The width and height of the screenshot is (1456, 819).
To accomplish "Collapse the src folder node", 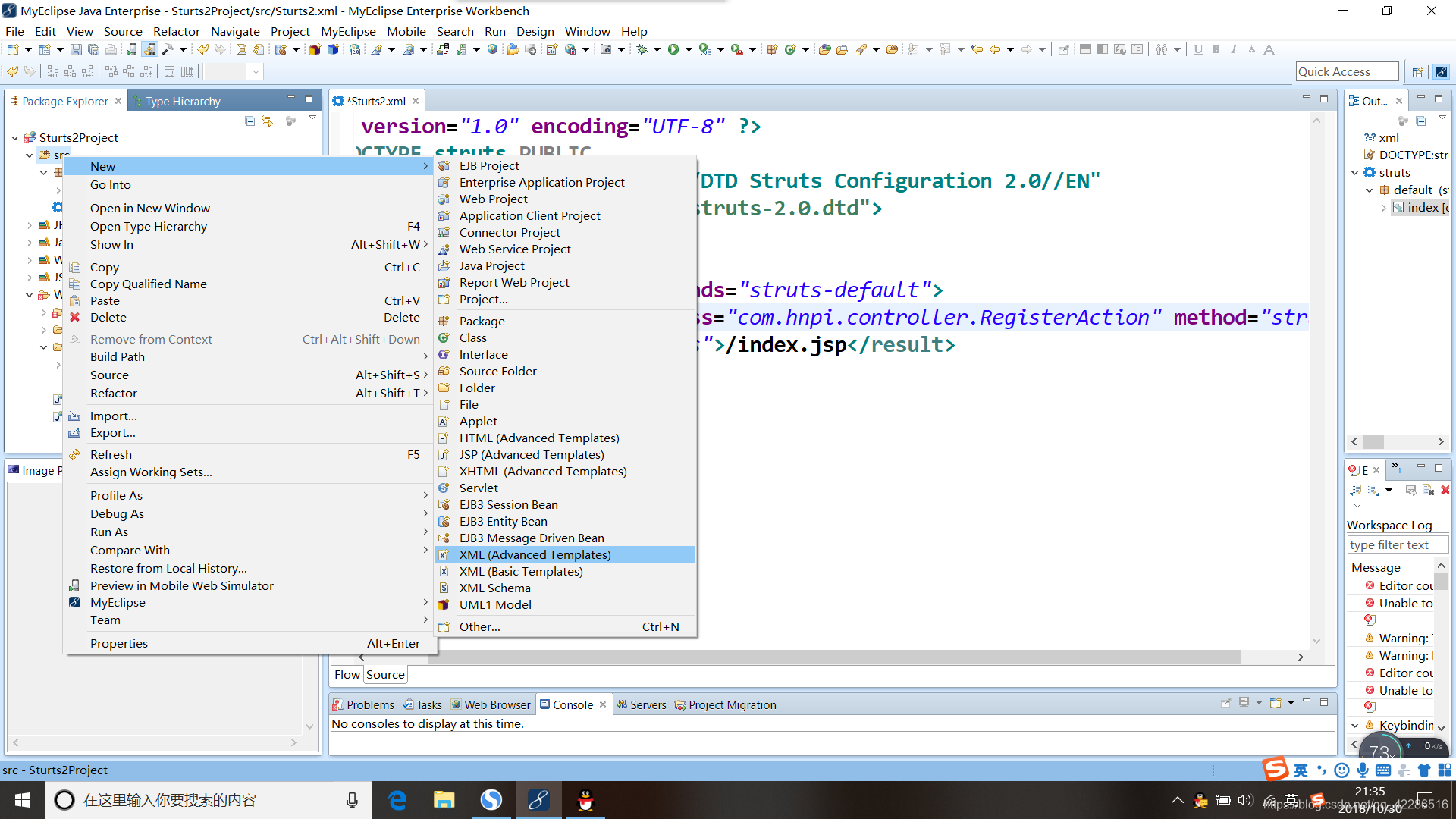I will tap(30, 155).
